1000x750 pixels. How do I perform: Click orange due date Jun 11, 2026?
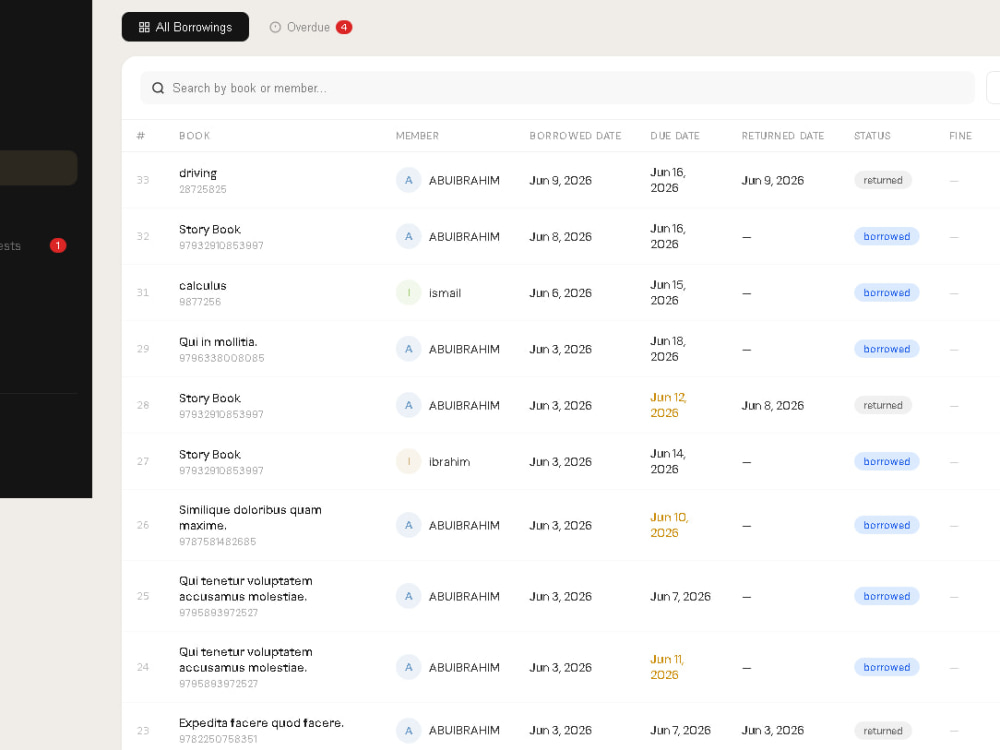[x=666, y=667]
